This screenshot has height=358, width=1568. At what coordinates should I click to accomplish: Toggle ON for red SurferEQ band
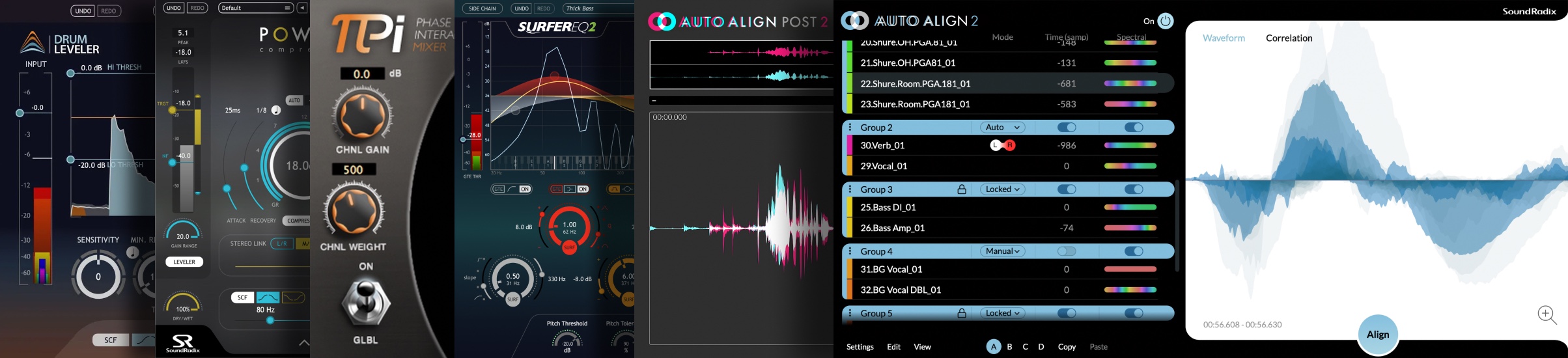(583, 189)
